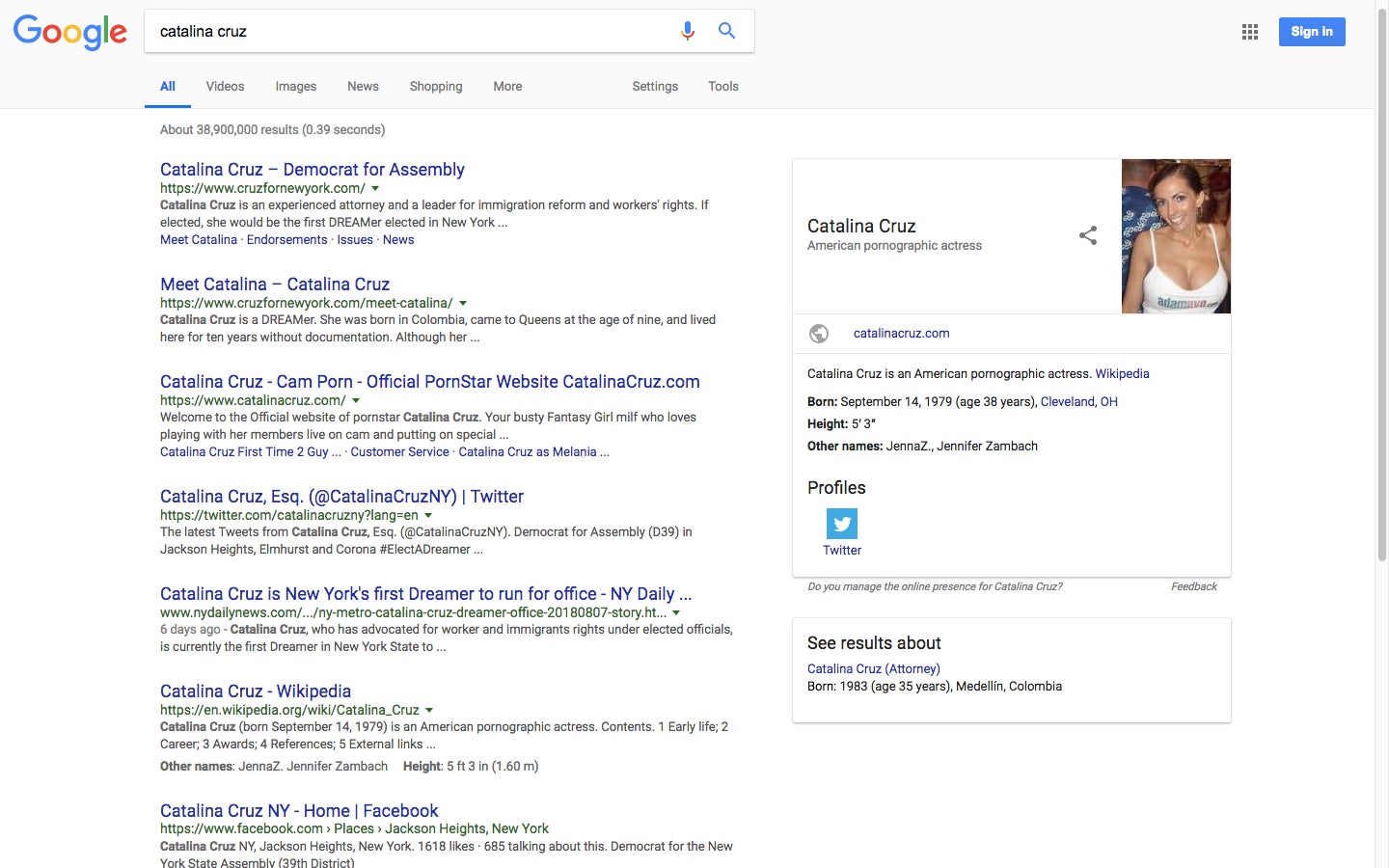The image size is (1389, 868).
Task: Open 'Catalina Cruz – Democrat for Assembly' result
Action: (x=313, y=170)
